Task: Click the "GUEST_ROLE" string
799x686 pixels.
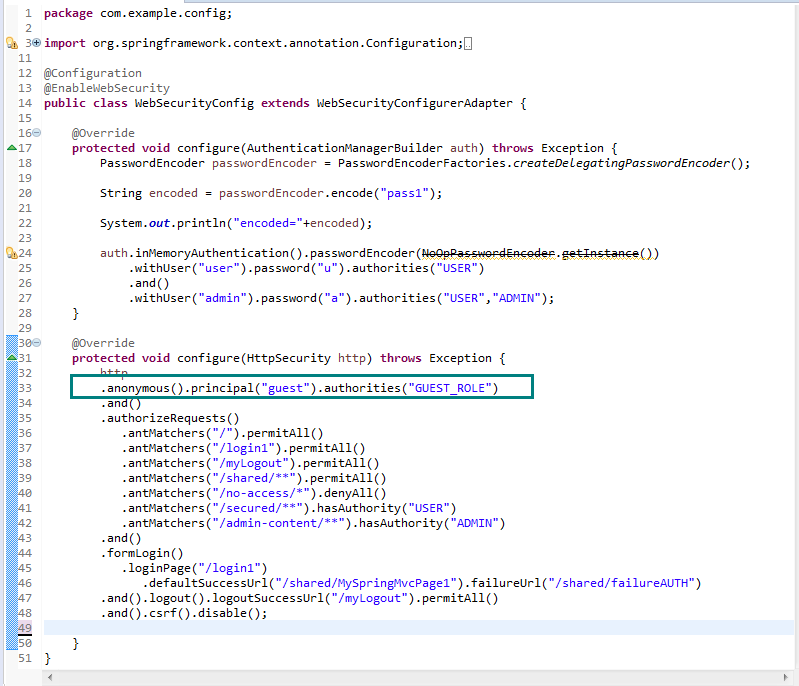Action: click(450, 388)
